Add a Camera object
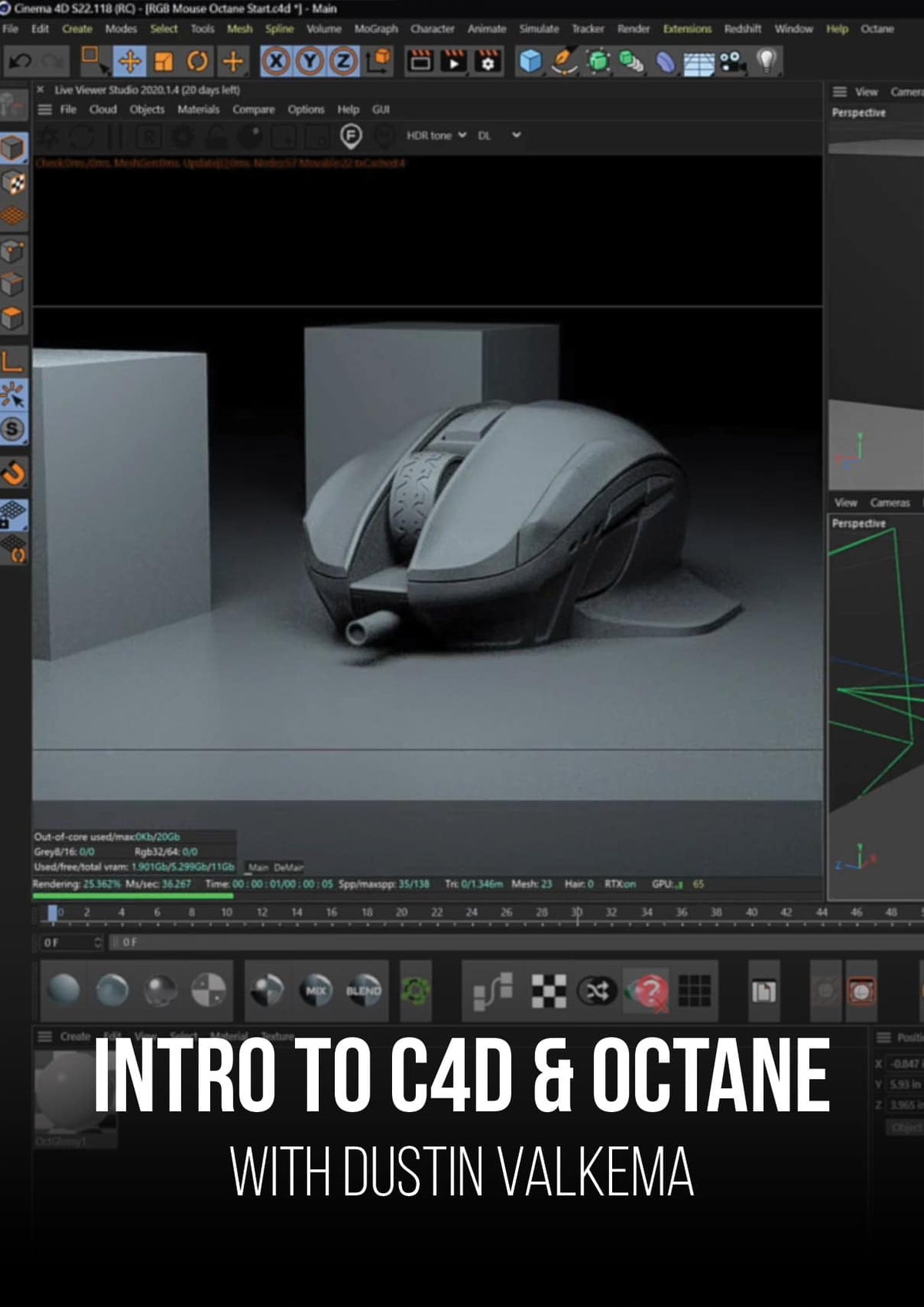Screen dimensions: 924x1307 [x=733, y=61]
